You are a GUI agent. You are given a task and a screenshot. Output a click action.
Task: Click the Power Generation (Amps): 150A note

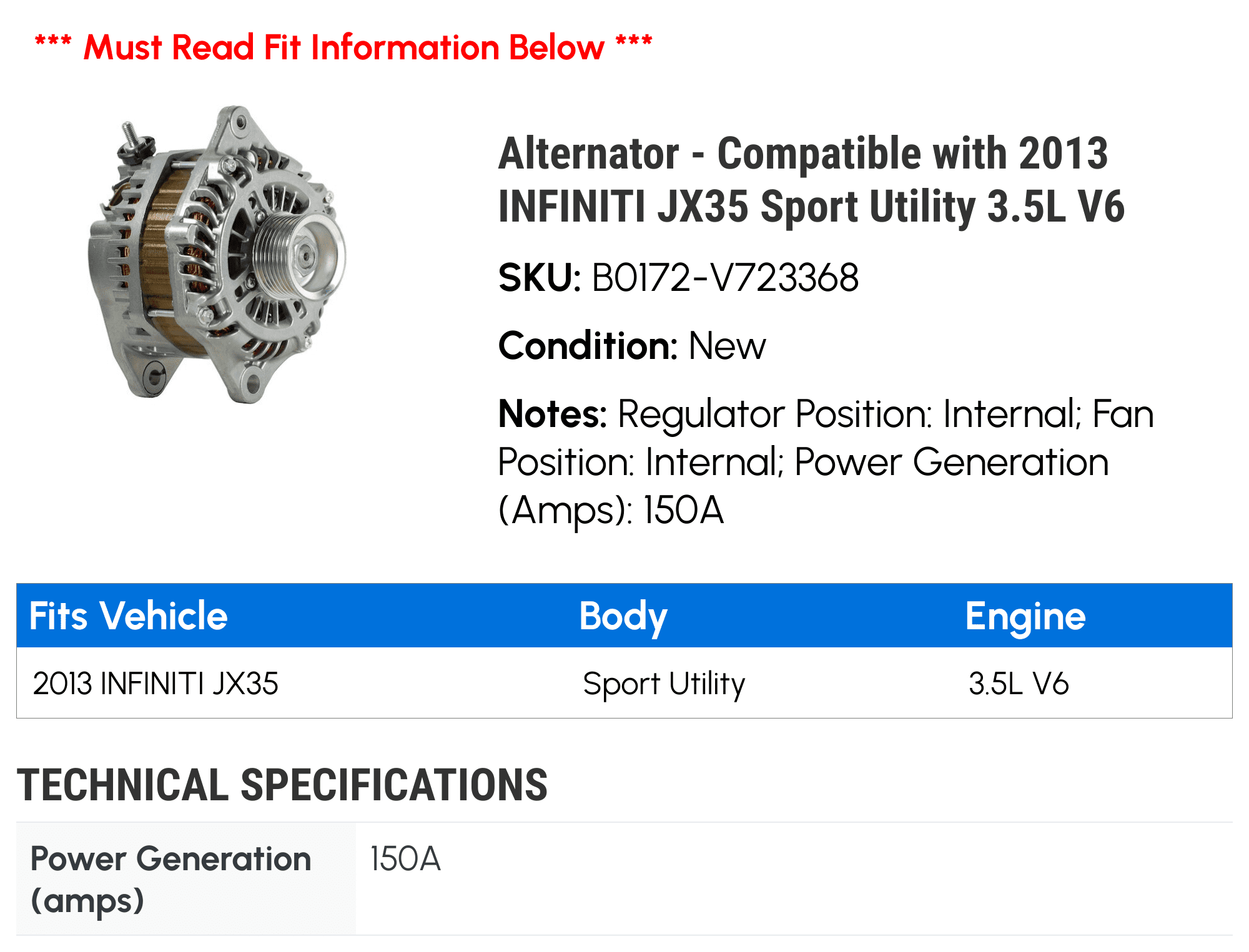[803, 486]
